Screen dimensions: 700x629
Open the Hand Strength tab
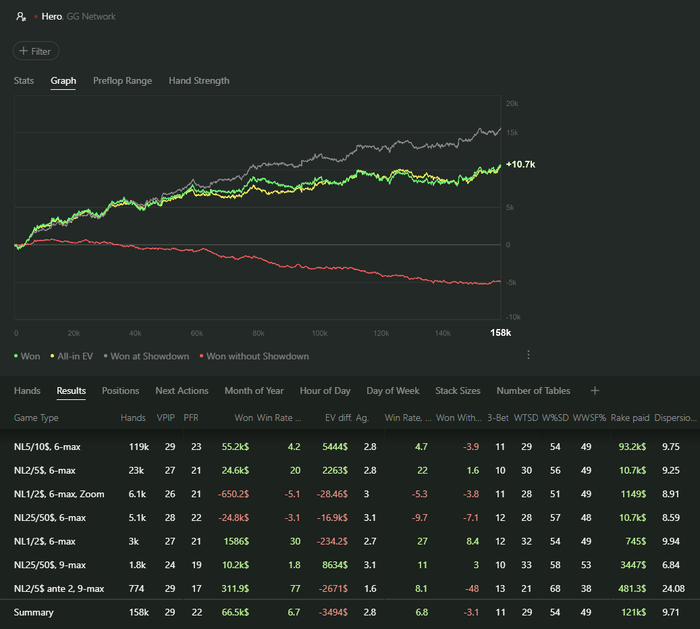(x=199, y=81)
